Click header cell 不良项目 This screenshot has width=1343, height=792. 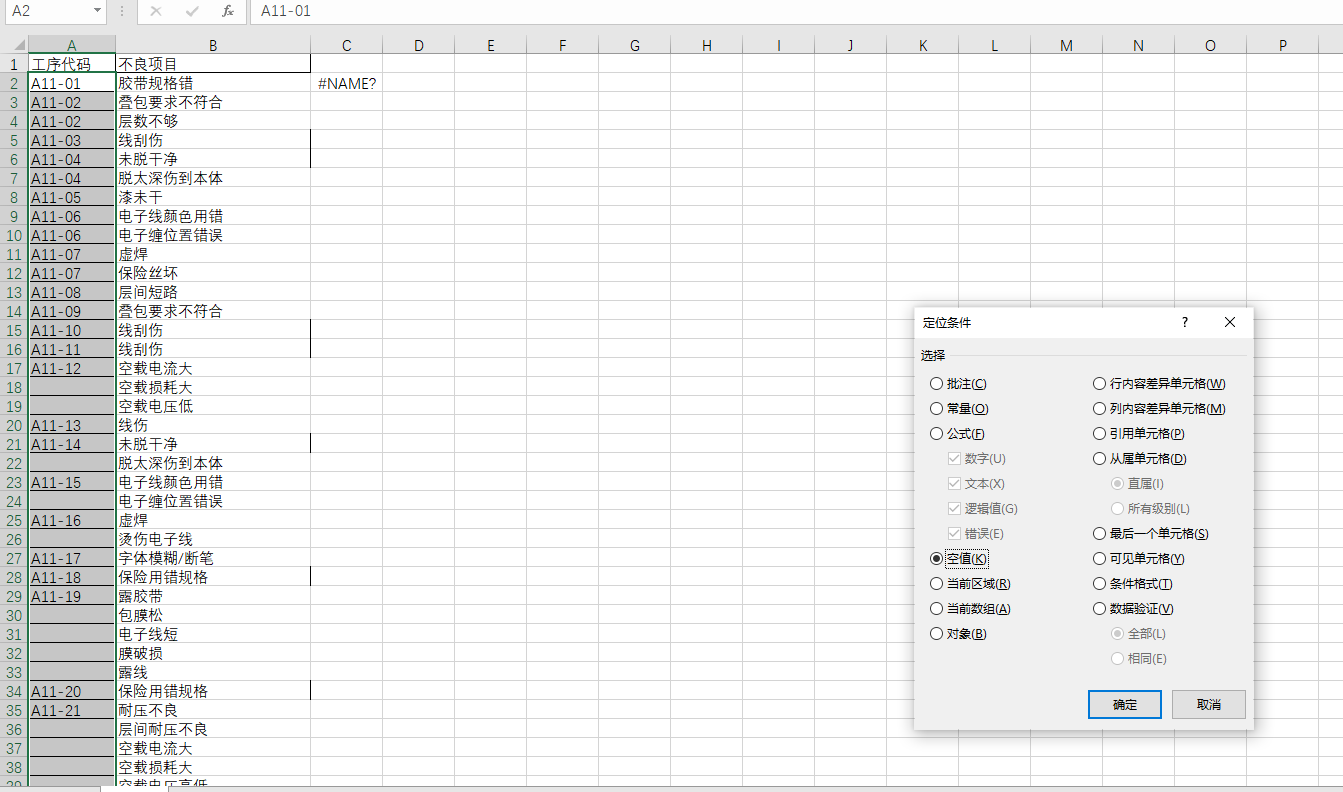click(x=213, y=64)
